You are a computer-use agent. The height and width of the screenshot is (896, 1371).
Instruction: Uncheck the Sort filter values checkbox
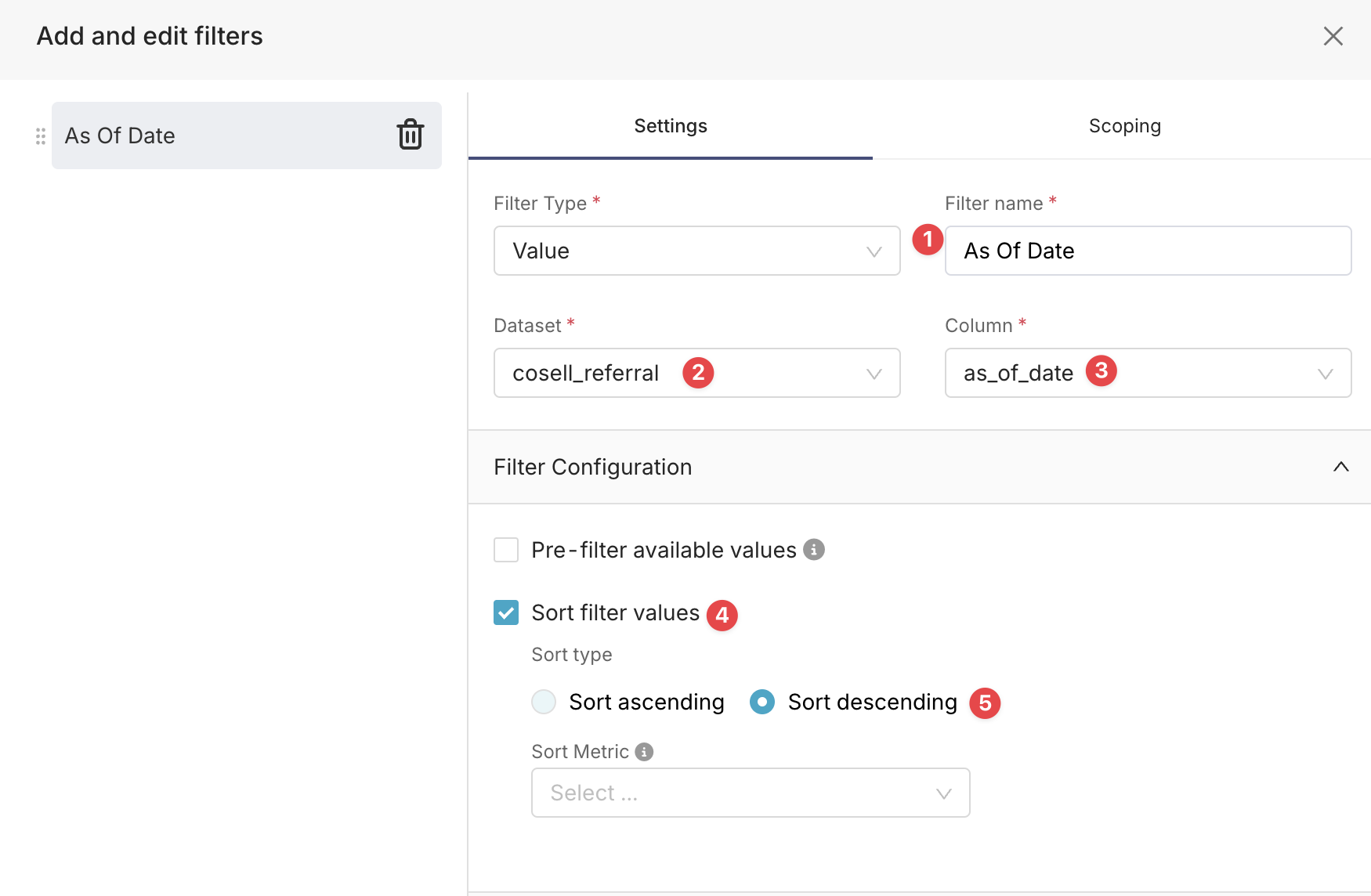506,612
